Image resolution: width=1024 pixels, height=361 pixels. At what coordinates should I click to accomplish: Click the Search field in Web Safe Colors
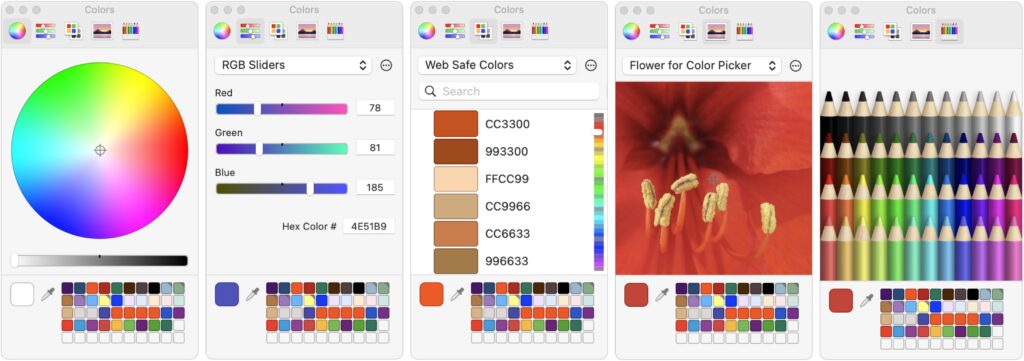click(509, 91)
